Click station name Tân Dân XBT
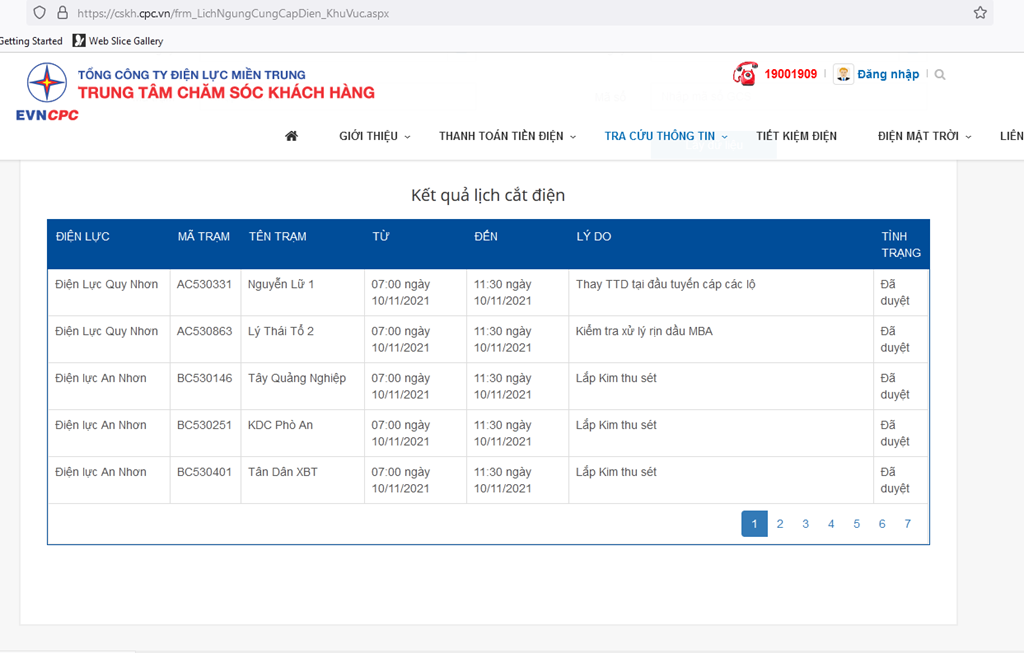The width and height of the screenshot is (1024, 653). pyautogui.click(x=283, y=472)
